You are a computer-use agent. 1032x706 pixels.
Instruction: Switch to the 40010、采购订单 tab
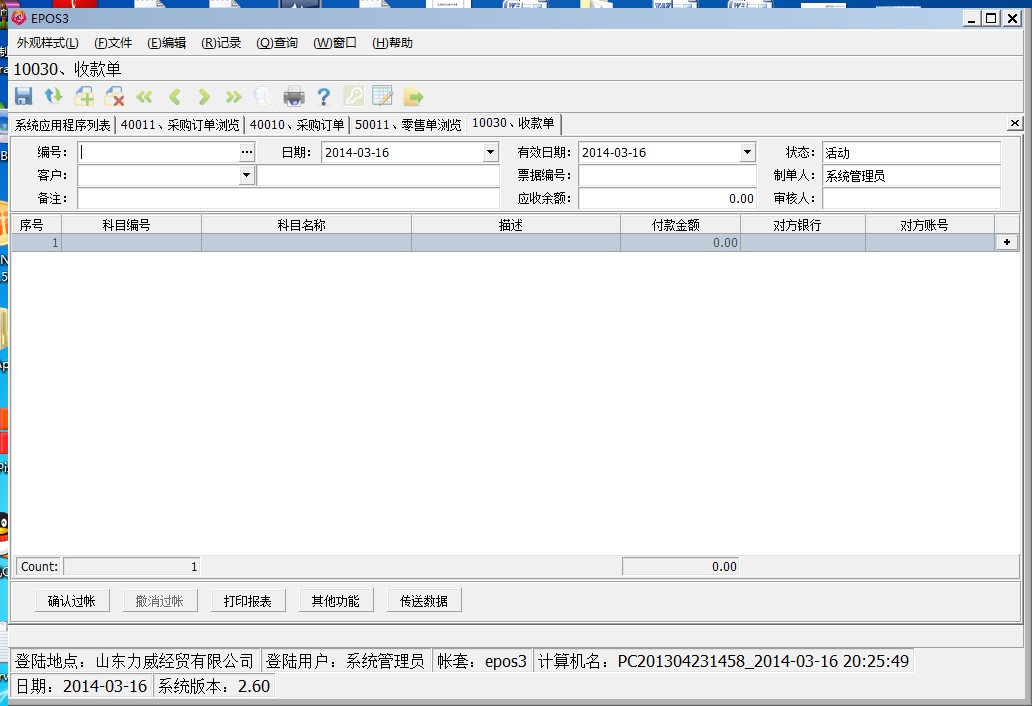(297, 125)
